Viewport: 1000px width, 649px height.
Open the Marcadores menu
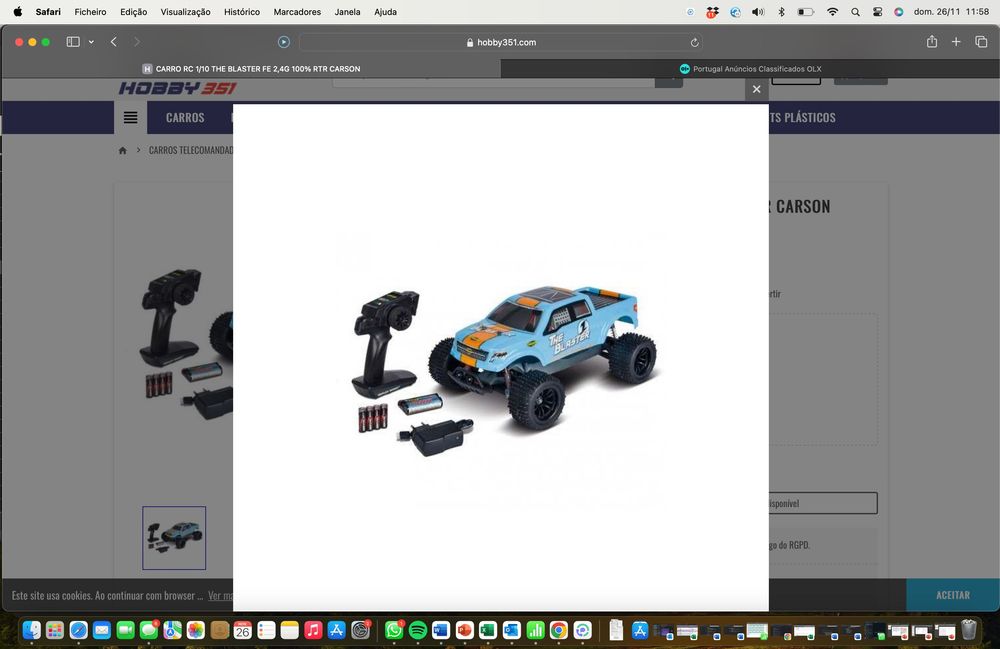tap(297, 11)
